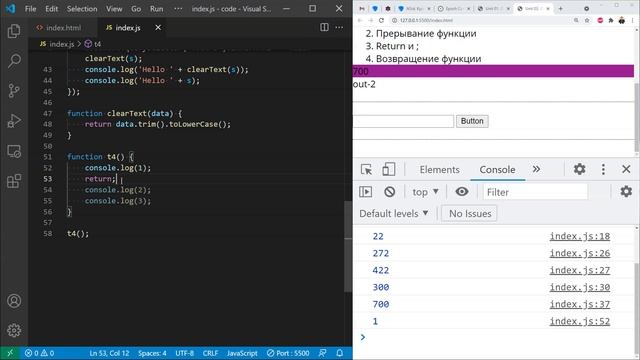Open the feedback icon in status bar

coord(322,353)
